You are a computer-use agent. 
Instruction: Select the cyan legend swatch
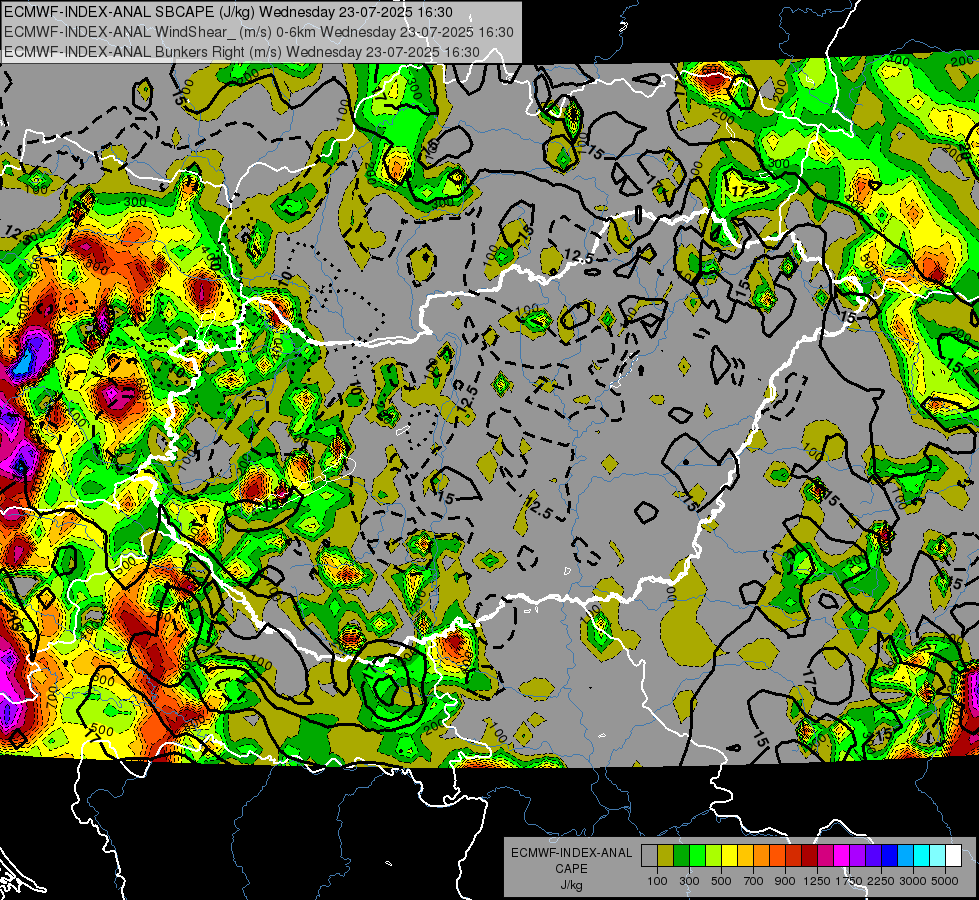[922, 855]
